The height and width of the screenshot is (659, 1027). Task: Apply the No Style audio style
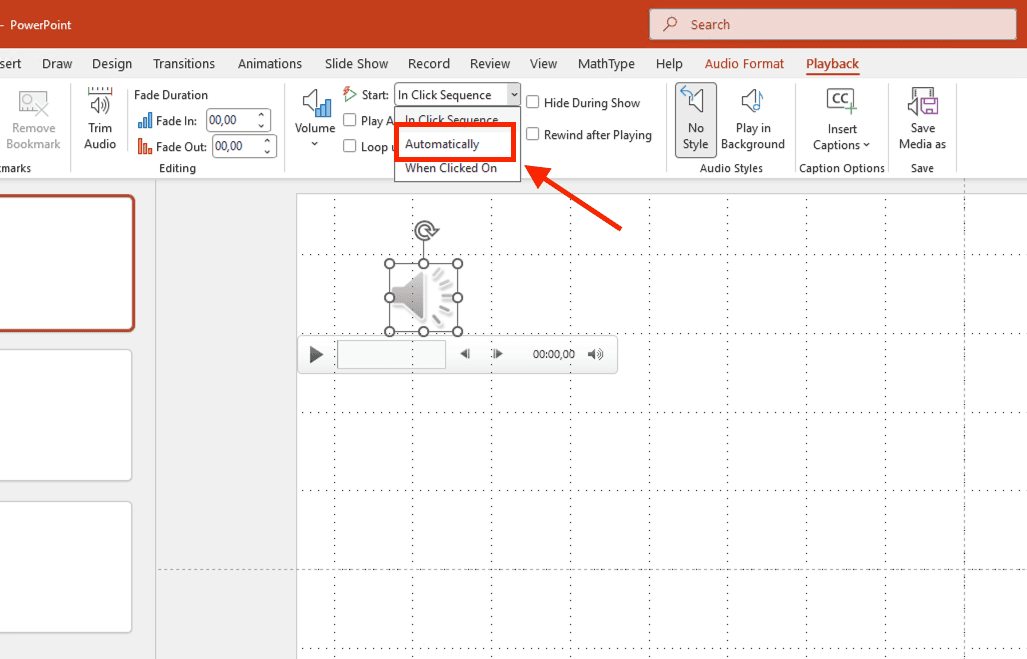(696, 120)
